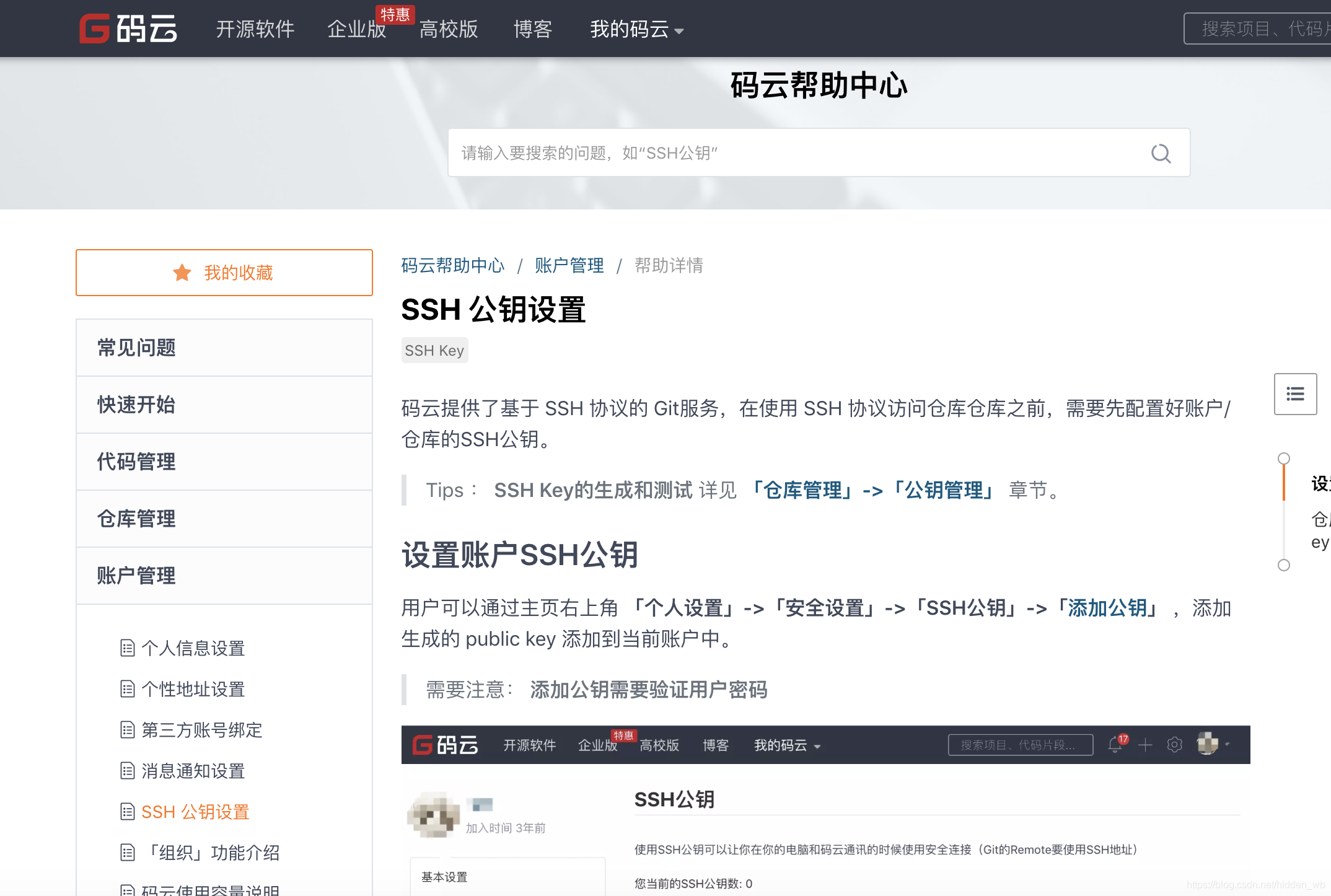This screenshot has height=896, width=1331.
Task: Click the orange star favorites icon
Action: pyautogui.click(x=182, y=273)
